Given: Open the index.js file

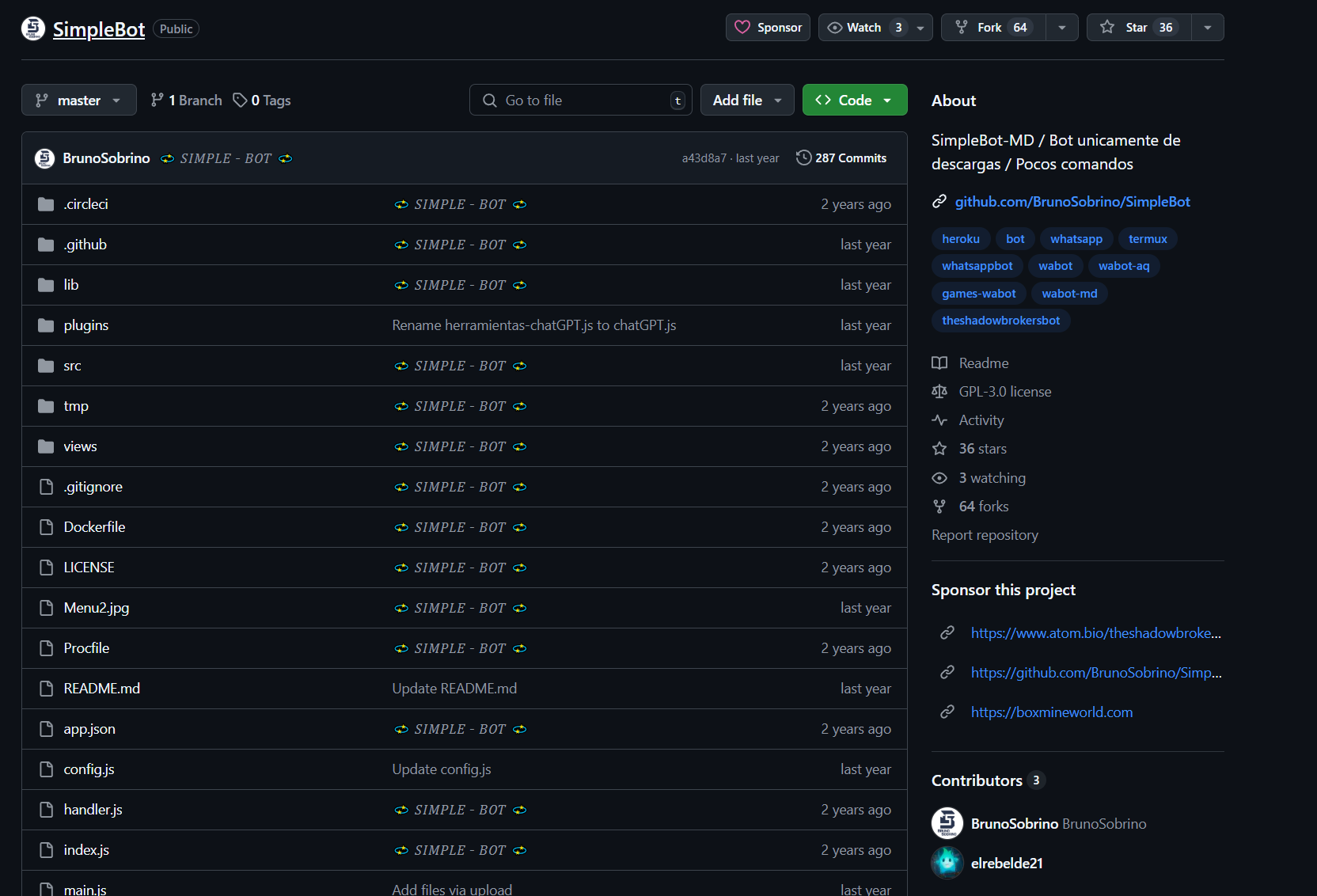Looking at the screenshot, I should [x=86, y=850].
